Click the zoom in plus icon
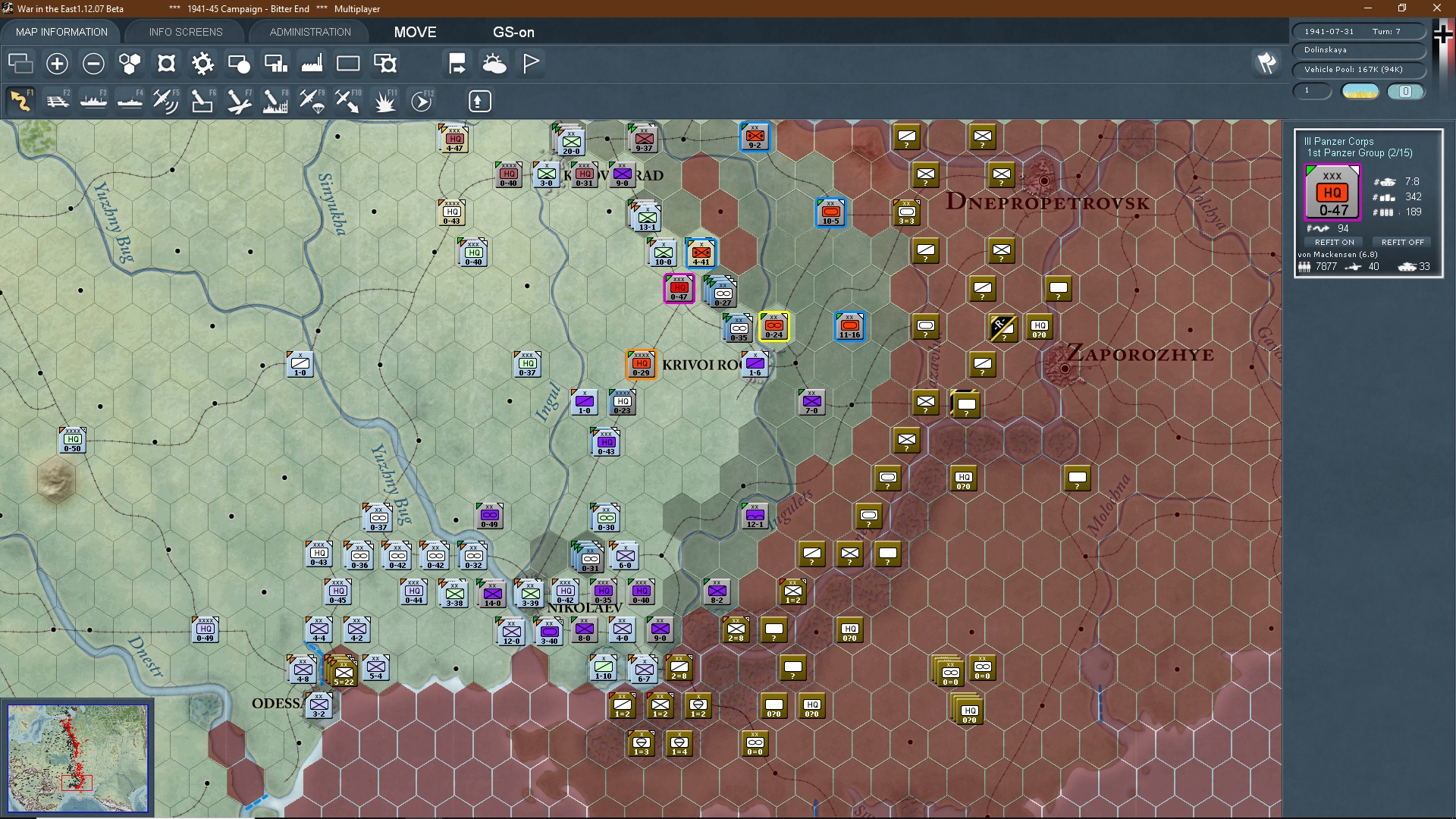The height and width of the screenshot is (819, 1456). (57, 64)
